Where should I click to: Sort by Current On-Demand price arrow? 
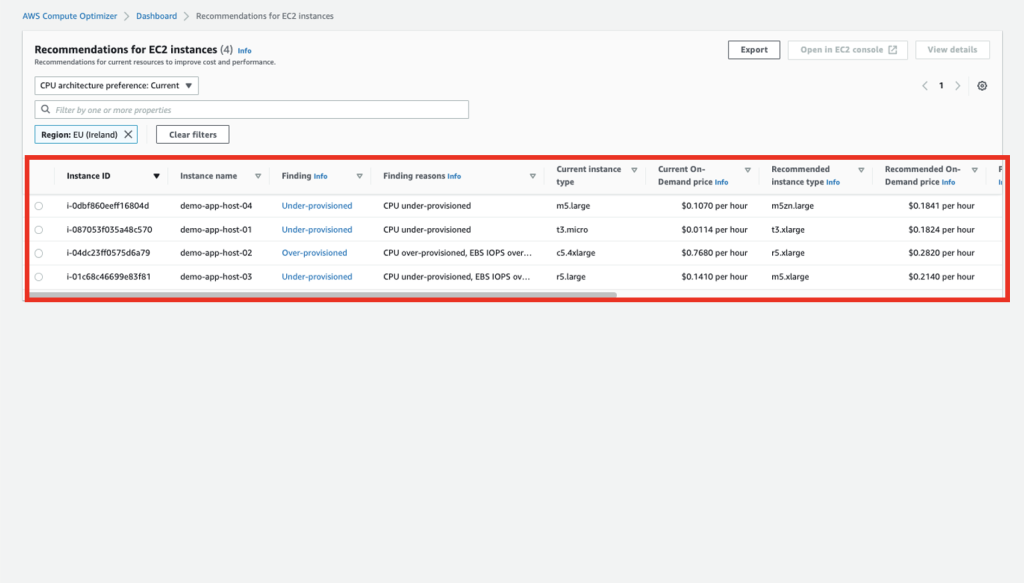[748, 170]
